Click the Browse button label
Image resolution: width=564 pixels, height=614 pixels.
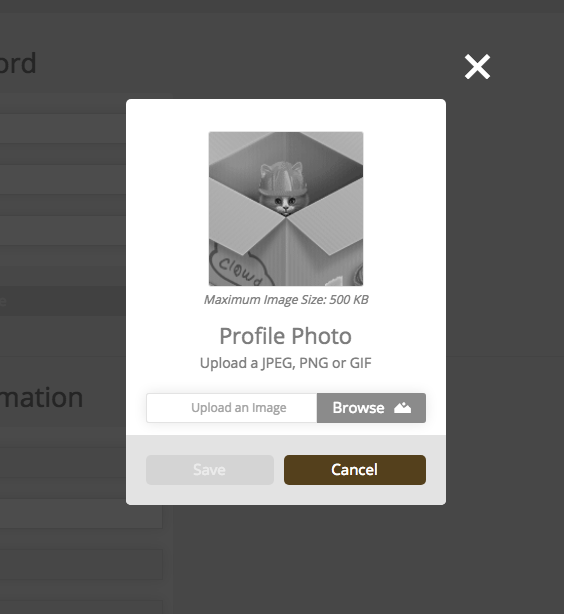coord(358,408)
